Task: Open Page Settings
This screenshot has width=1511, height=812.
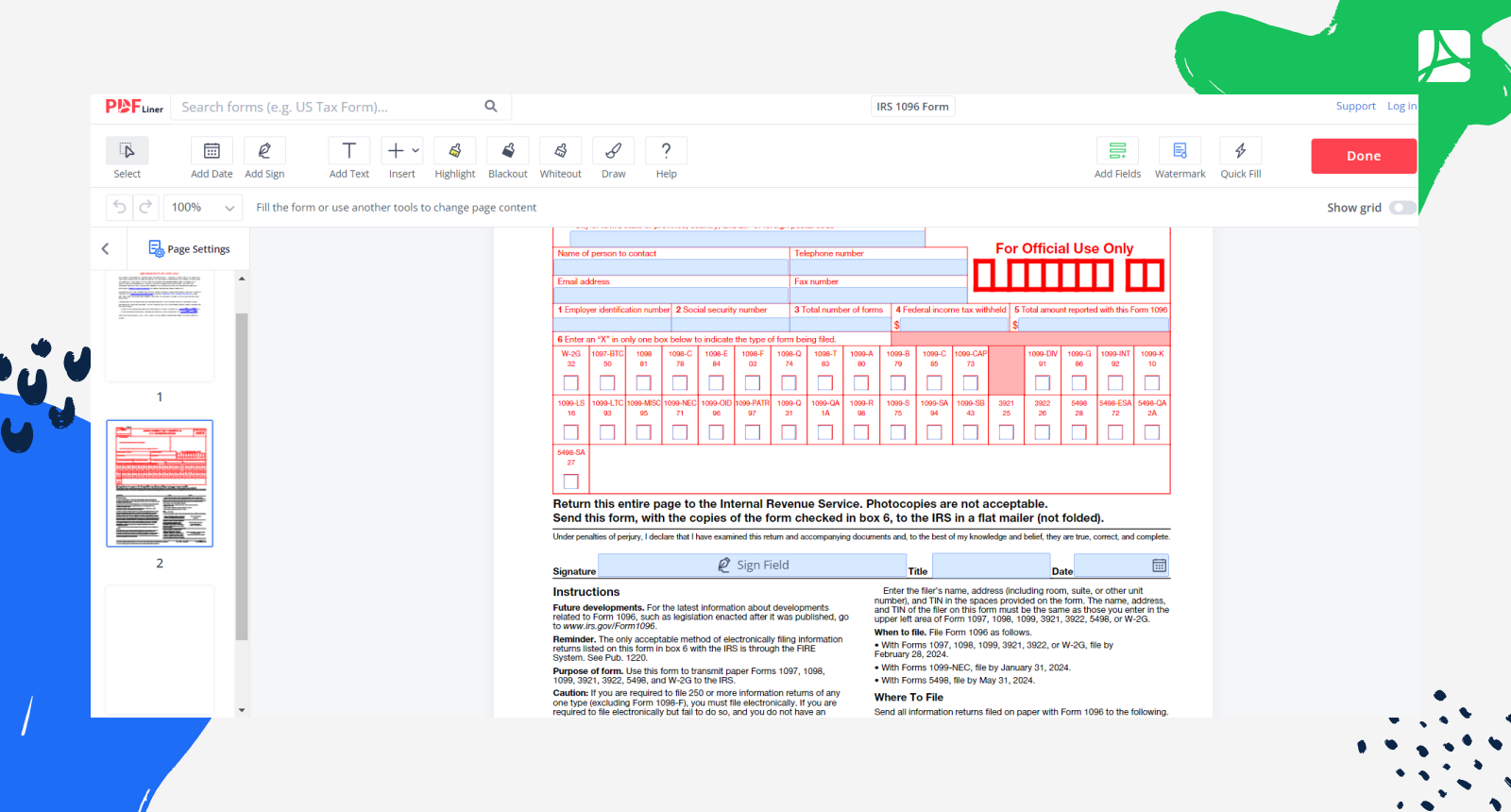Action: click(x=189, y=249)
